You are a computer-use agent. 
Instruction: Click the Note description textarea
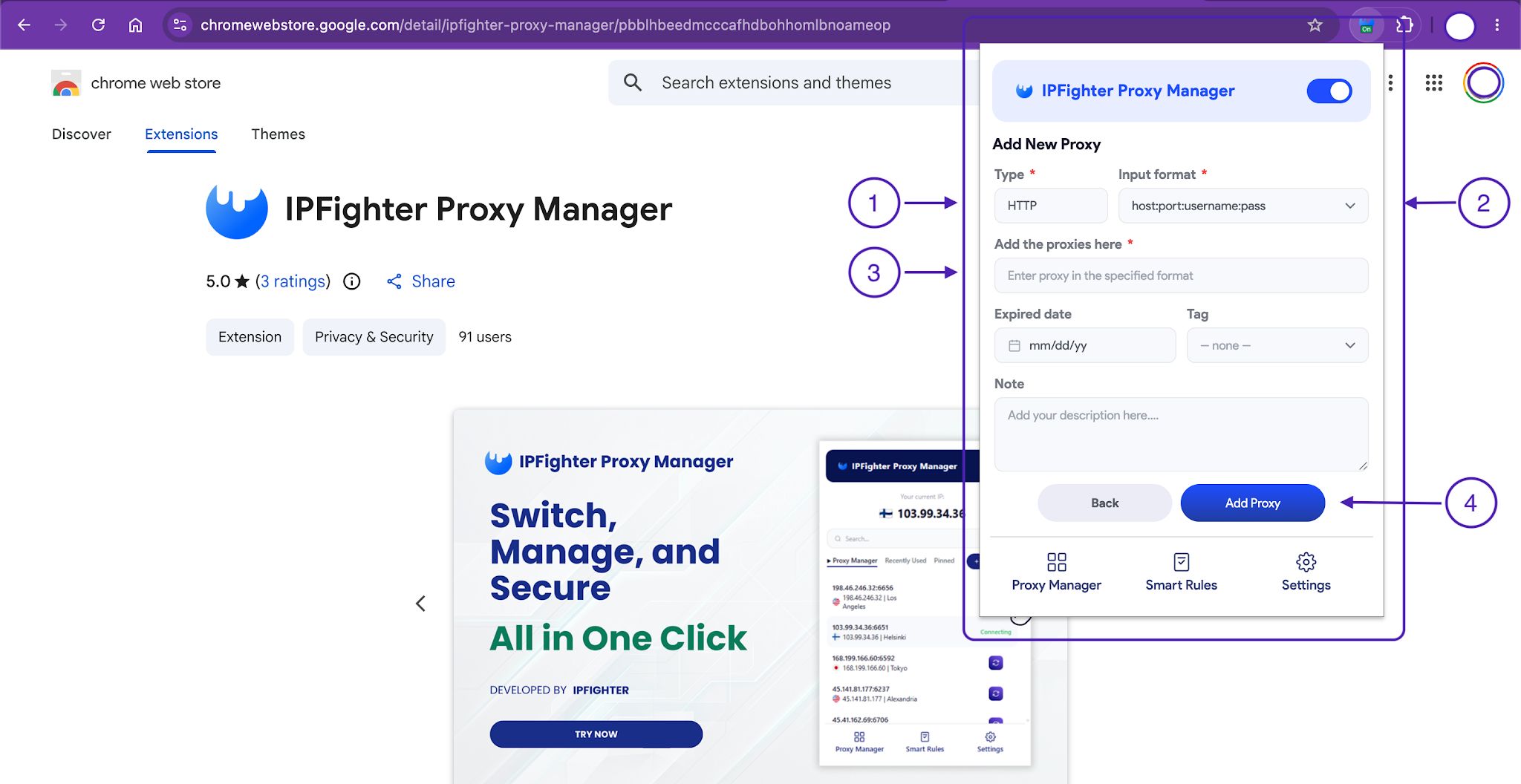1181,434
